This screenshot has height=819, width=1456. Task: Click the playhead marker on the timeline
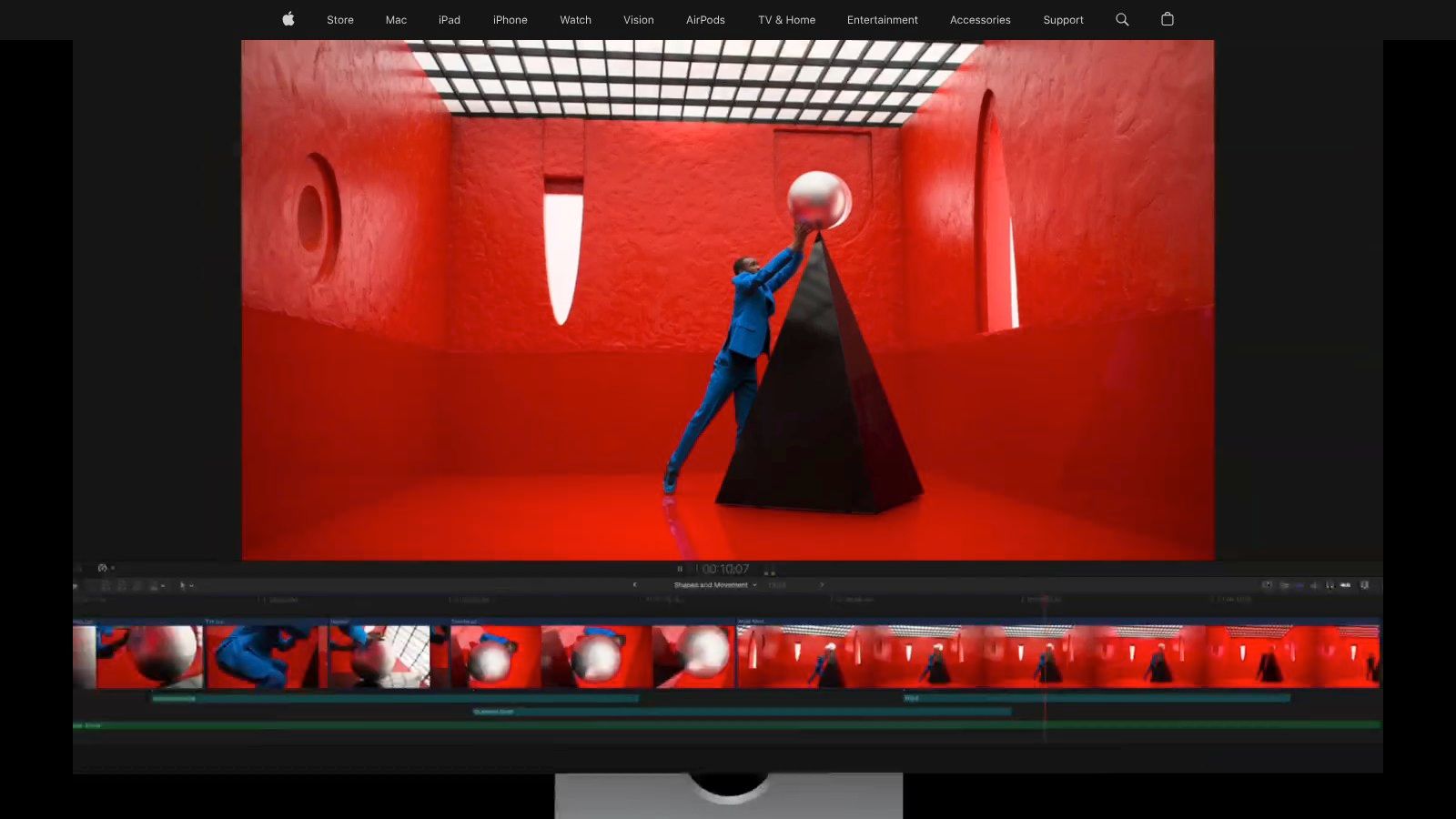click(x=1045, y=655)
